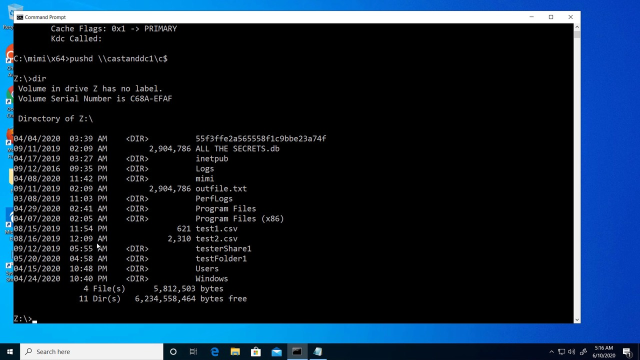Click 'testerShare1' directory entry
Viewport: 640px width, 360px height.
pyautogui.click(x=223, y=249)
